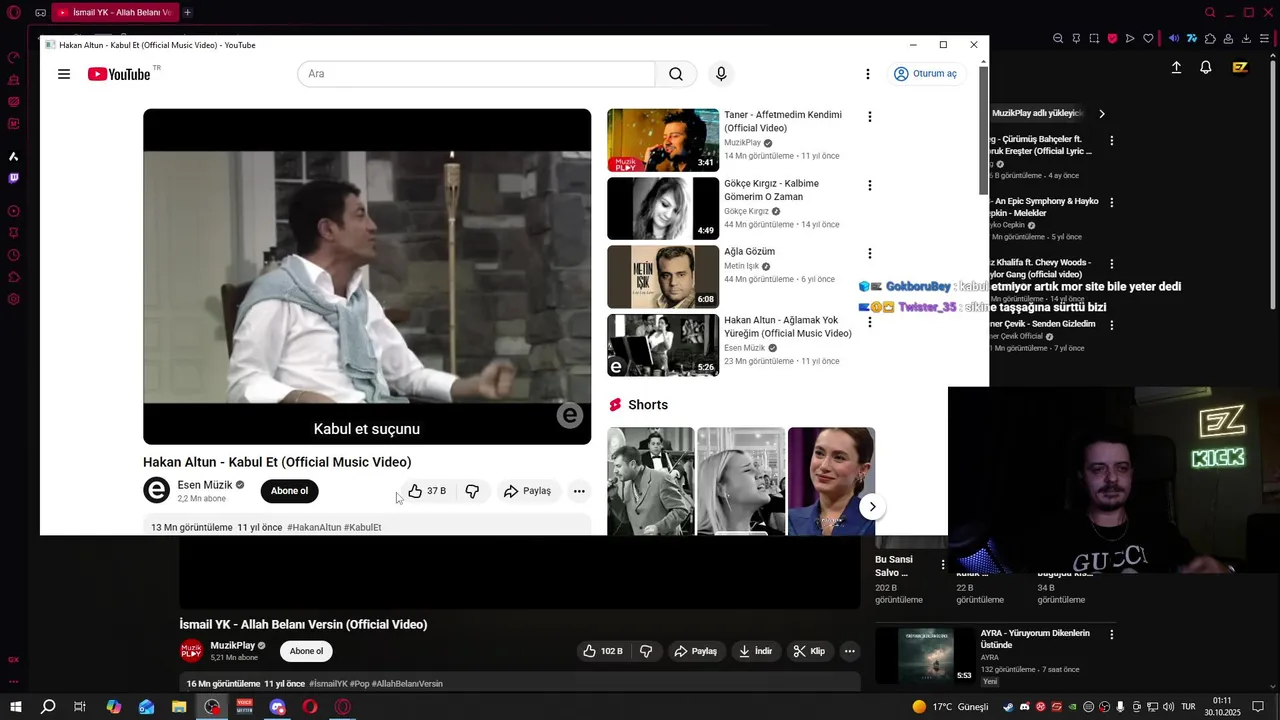Open YouTube settings three-dot menu beside Oturum aç
This screenshot has width=1280, height=720.
868,74
